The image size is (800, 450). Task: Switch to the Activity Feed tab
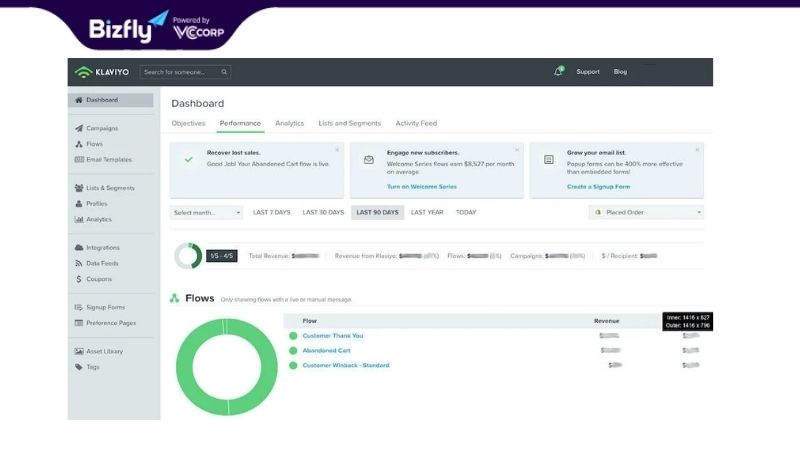(416, 123)
